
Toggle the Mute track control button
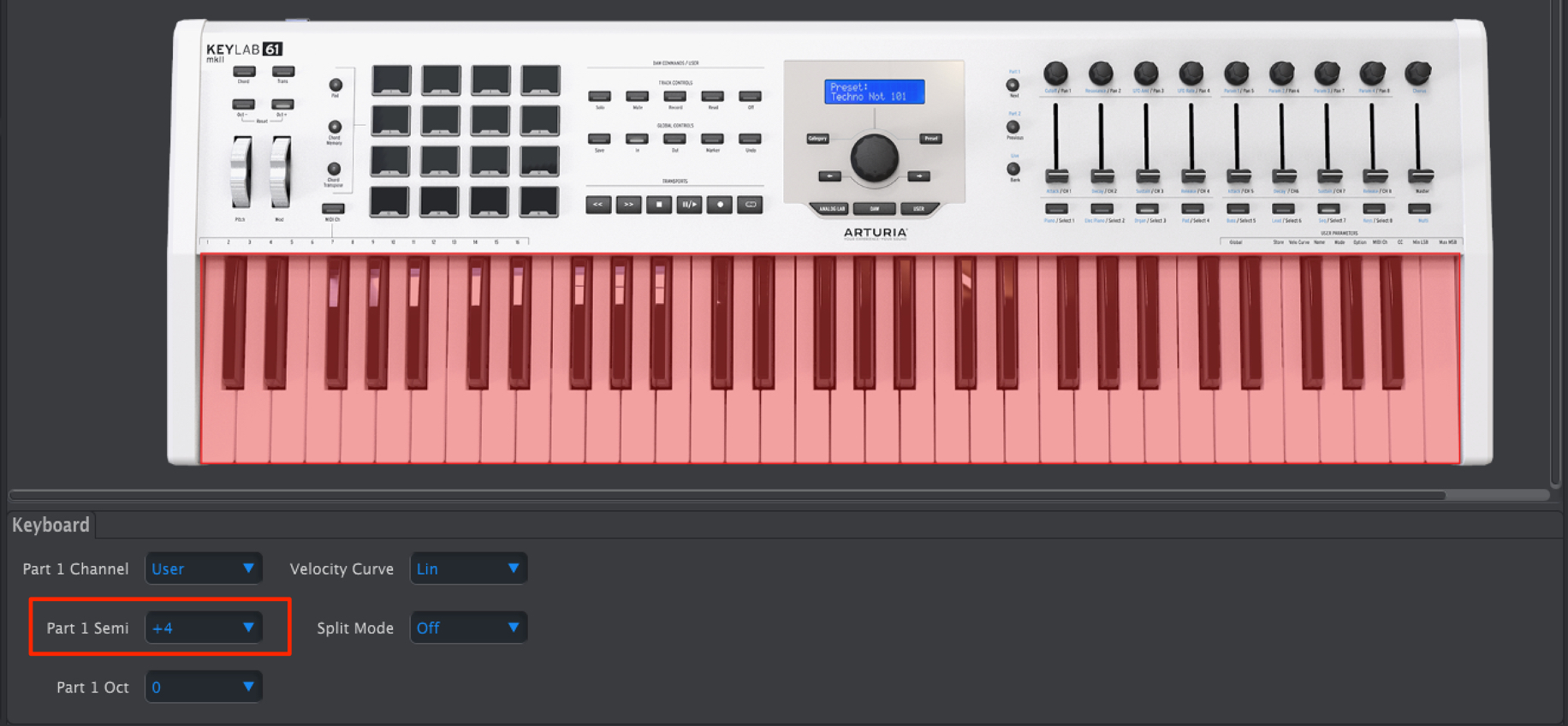pos(638,96)
